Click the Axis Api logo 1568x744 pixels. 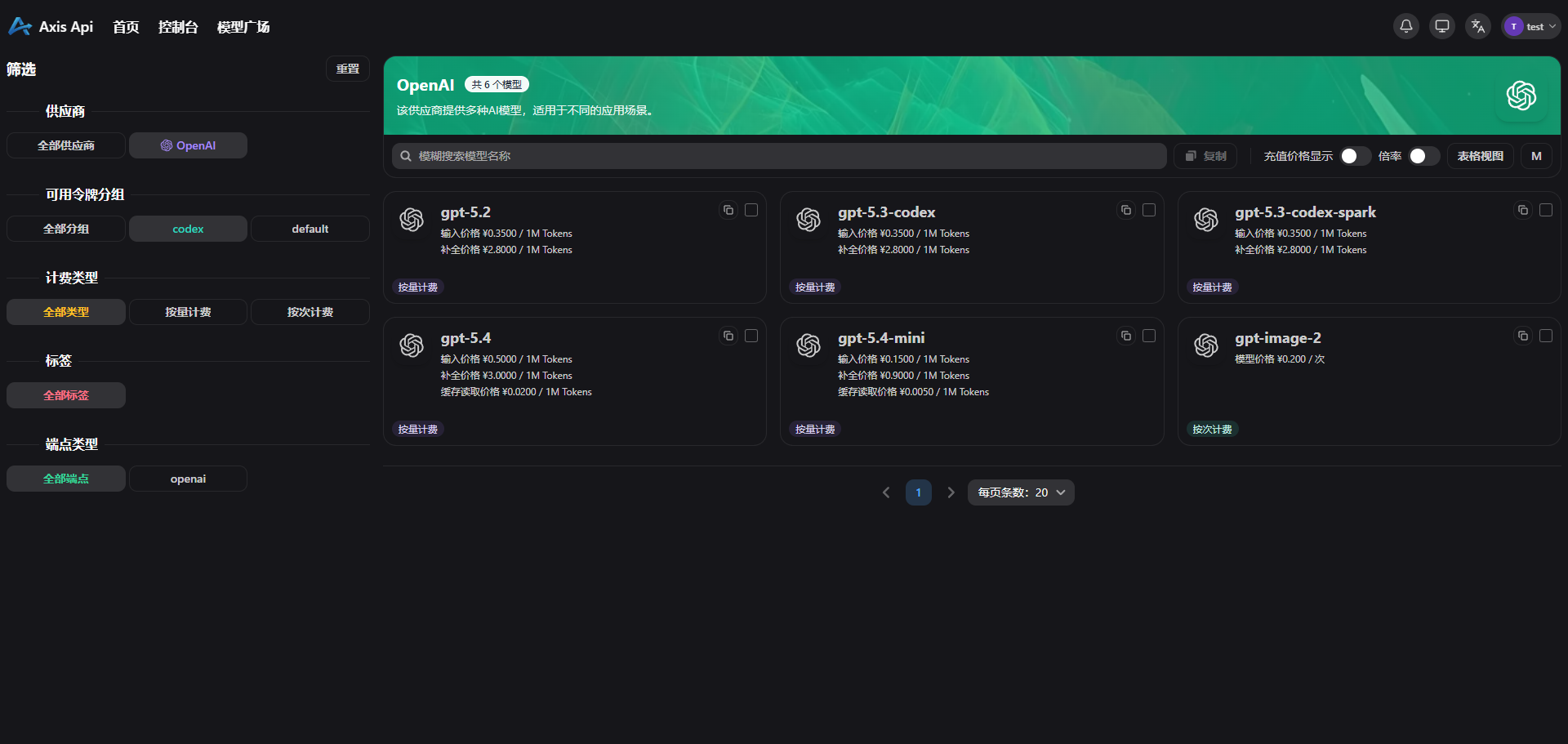[51, 27]
